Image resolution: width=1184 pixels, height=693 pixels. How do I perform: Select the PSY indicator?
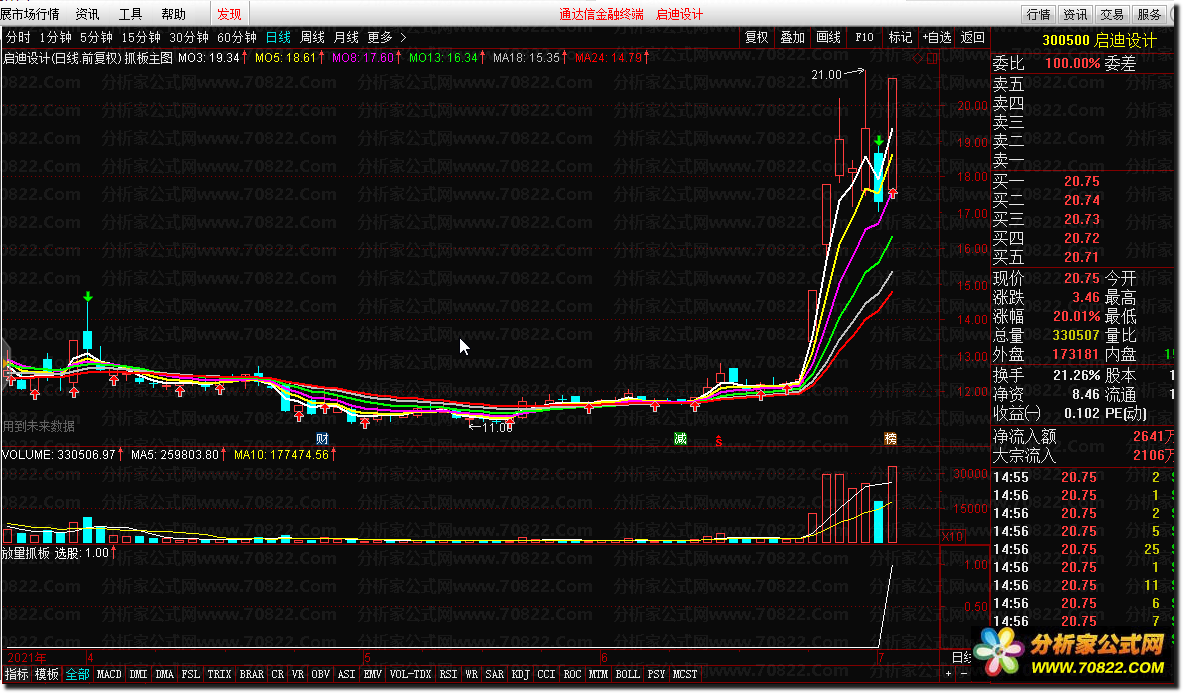(656, 674)
